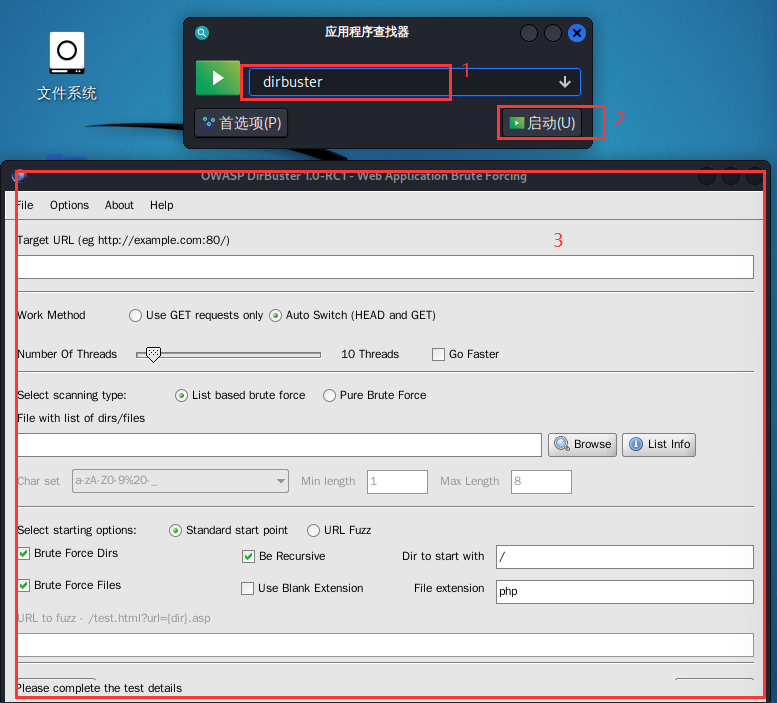This screenshot has width=777, height=703.
Task: Select Pure Brute Force radio
Action: pyautogui.click(x=329, y=395)
